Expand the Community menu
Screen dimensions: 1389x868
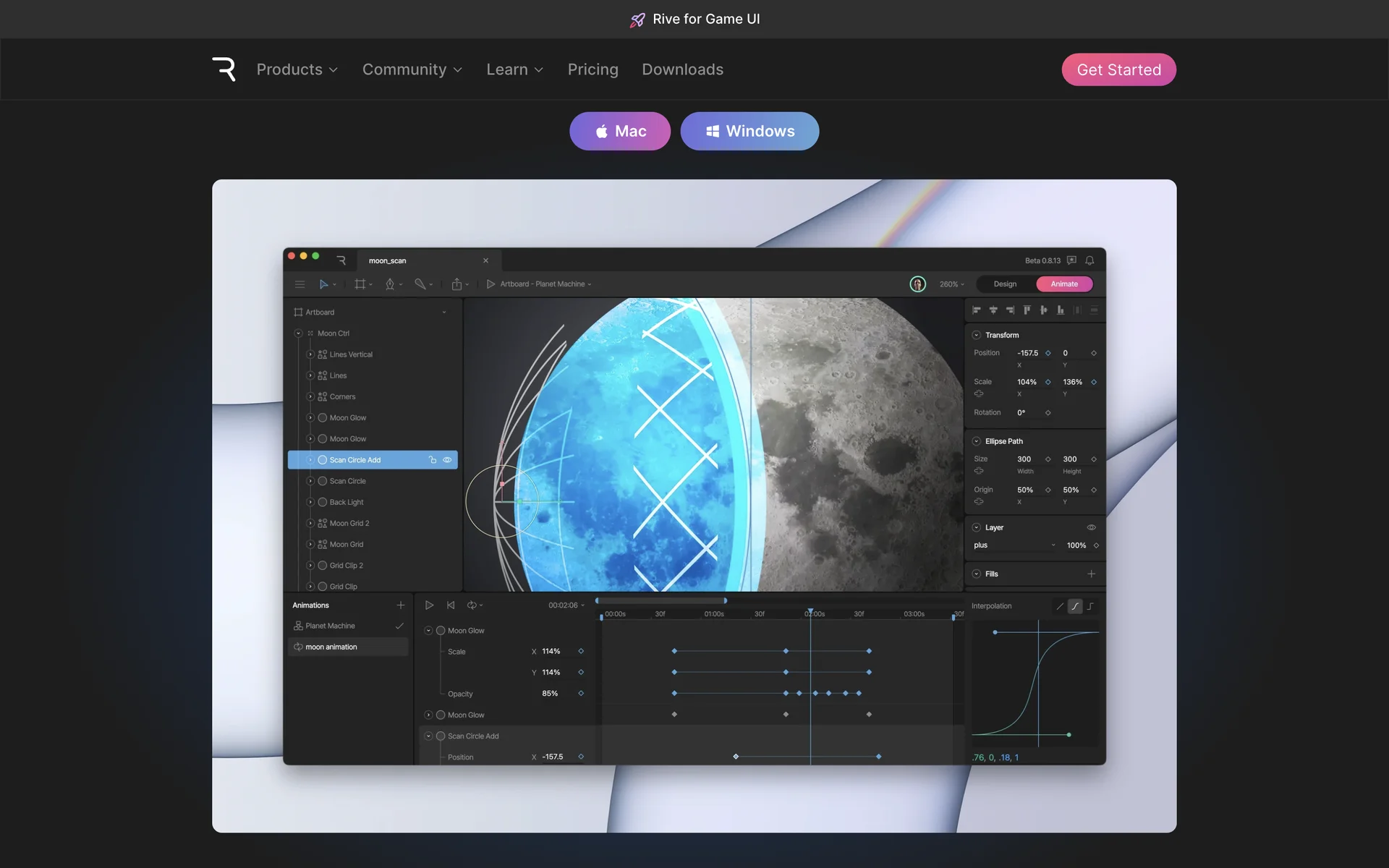(412, 69)
